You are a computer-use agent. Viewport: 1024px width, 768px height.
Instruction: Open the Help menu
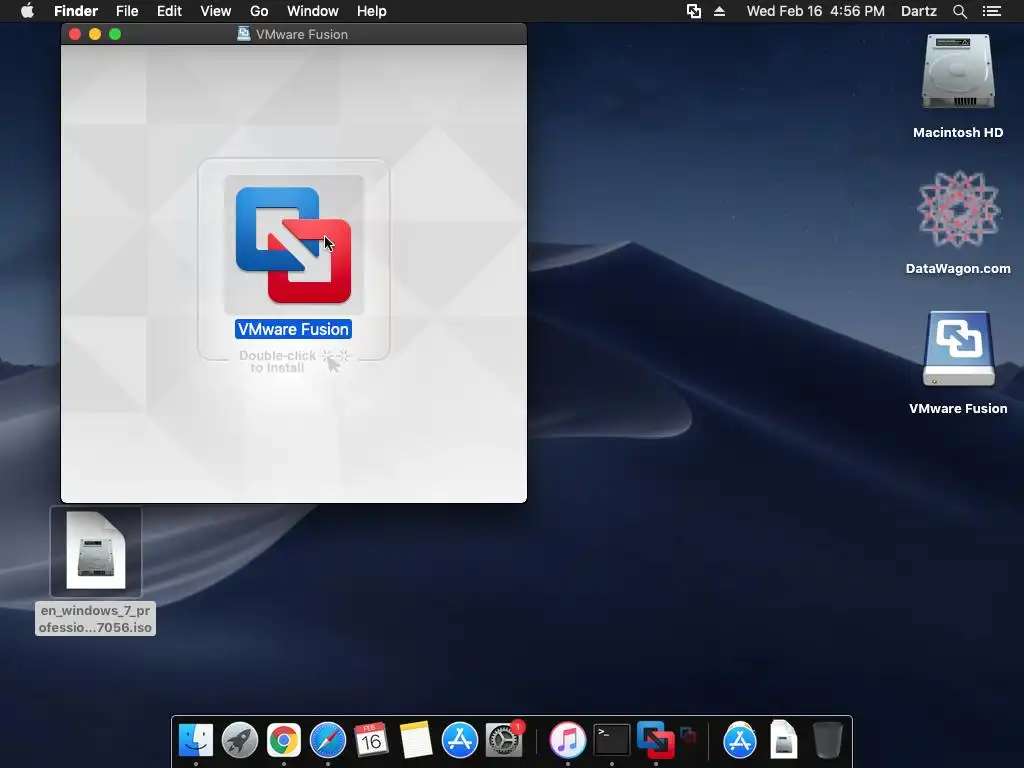(372, 11)
